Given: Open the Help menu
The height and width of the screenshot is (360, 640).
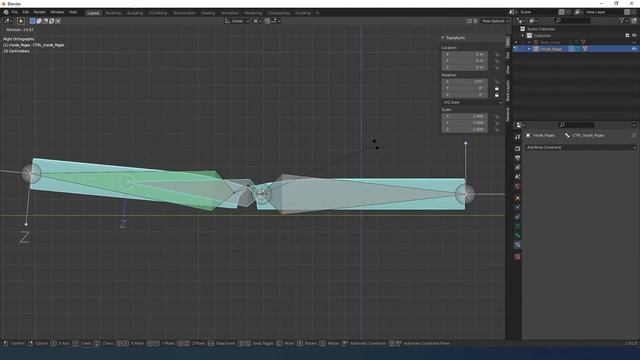Looking at the screenshot, I should tap(73, 12).
